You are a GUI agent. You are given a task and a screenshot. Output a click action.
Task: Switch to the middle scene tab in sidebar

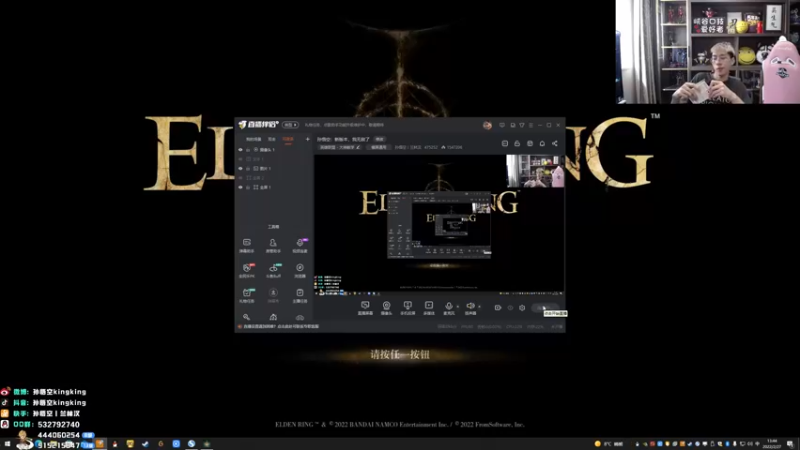(x=272, y=139)
